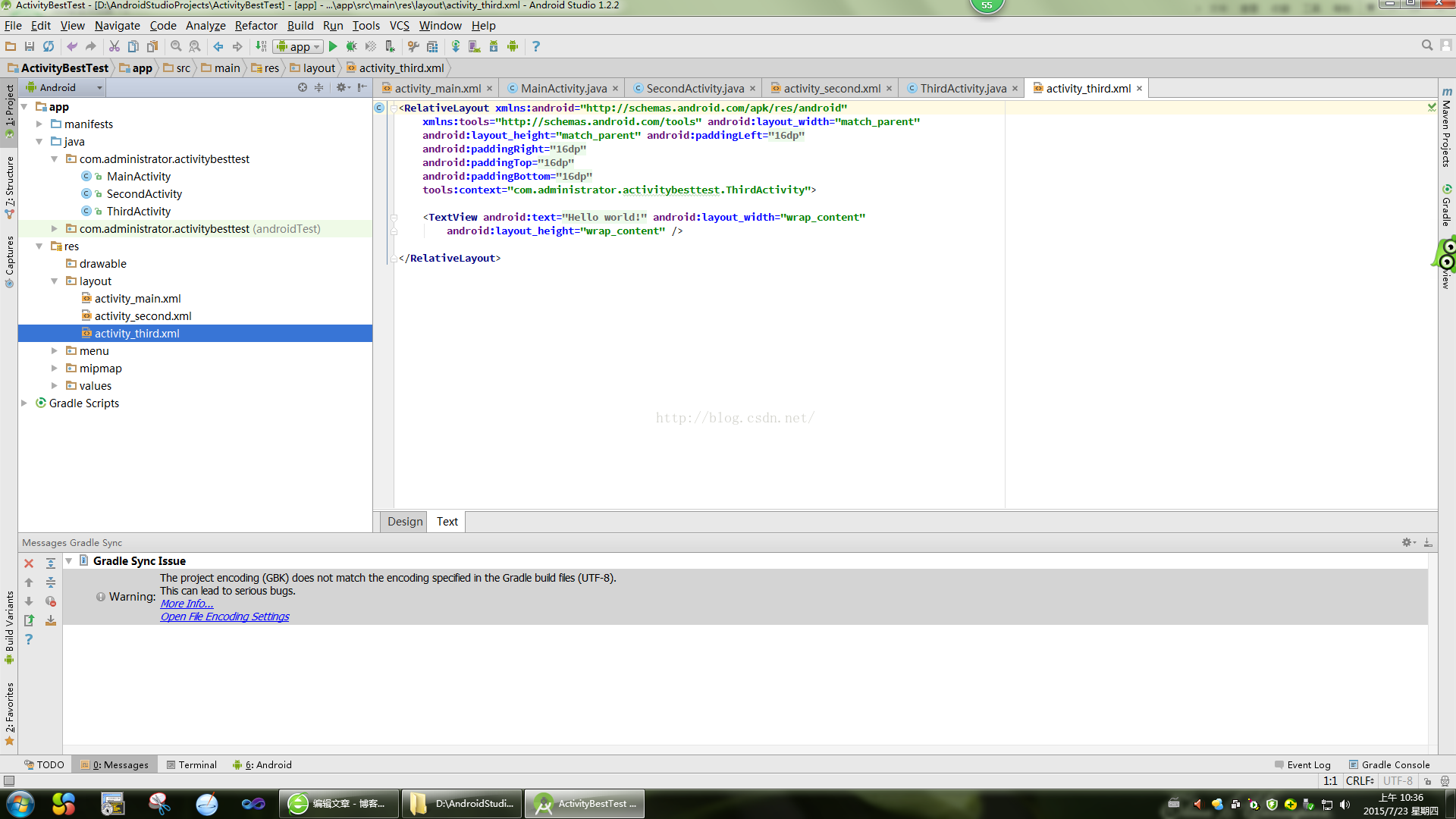Open the app run configuration dropdown
The height and width of the screenshot is (819, 1456).
click(299, 46)
